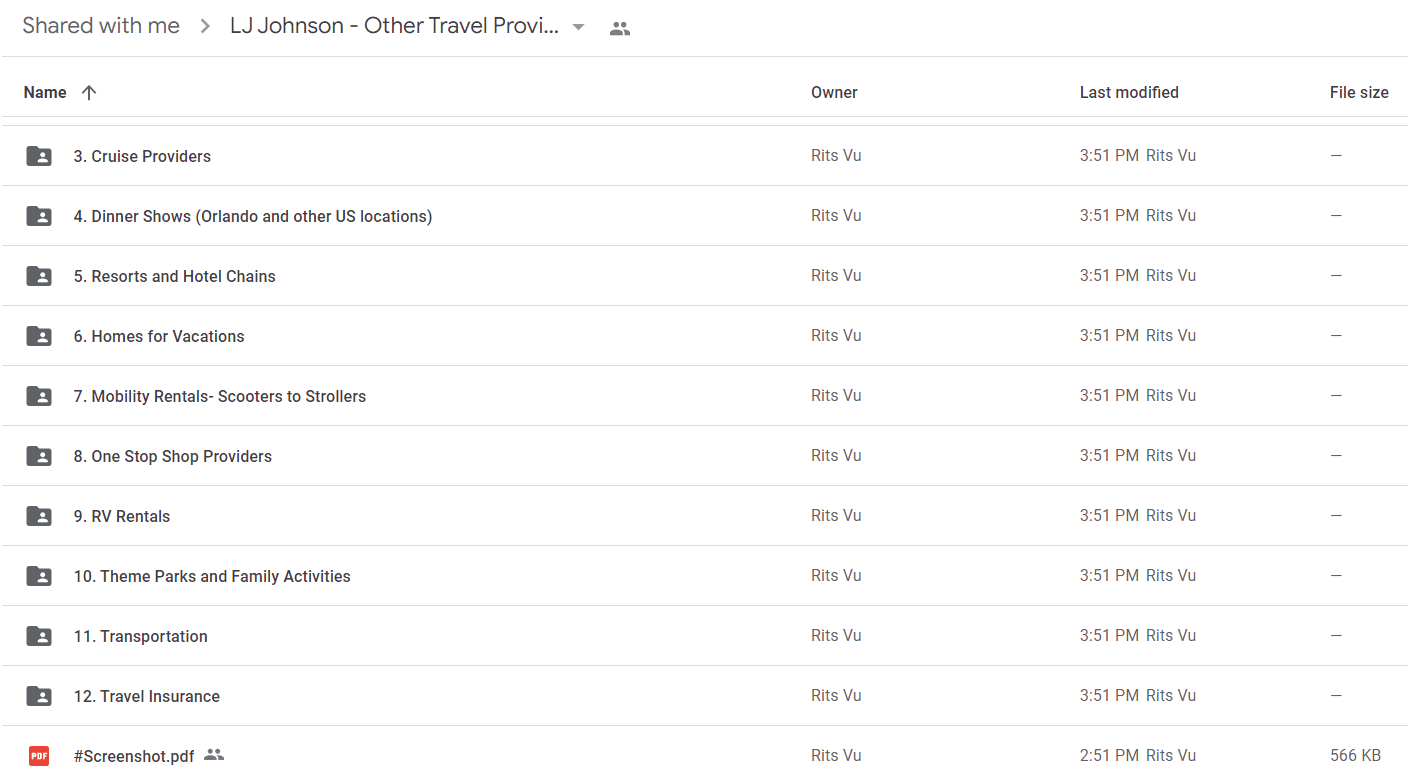The height and width of the screenshot is (780, 1408).
Task: Click the shared folder icon beside Dinner Shows
Action: tap(39, 216)
